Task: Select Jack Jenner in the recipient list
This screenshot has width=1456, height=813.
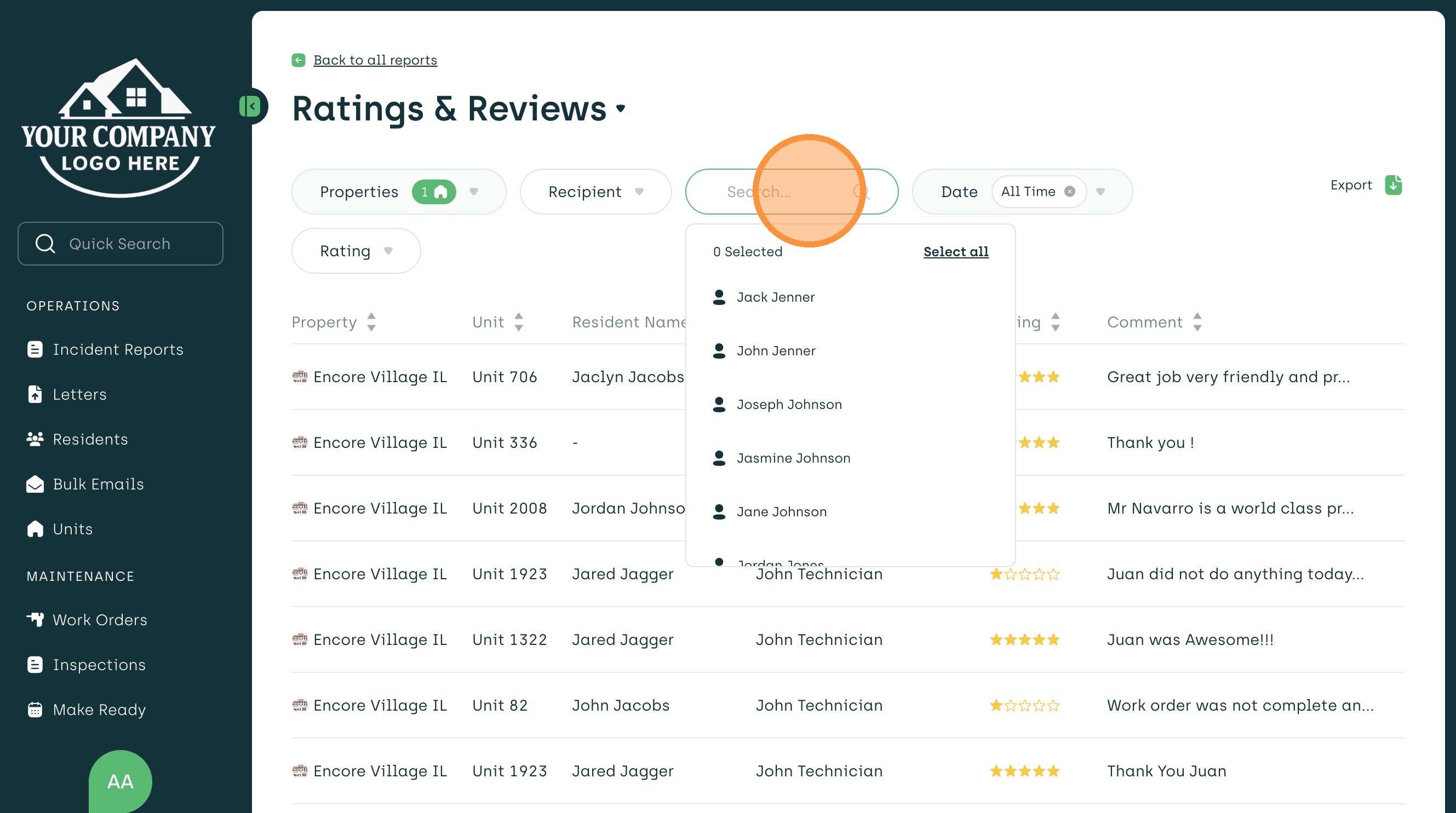Action: pos(775,297)
